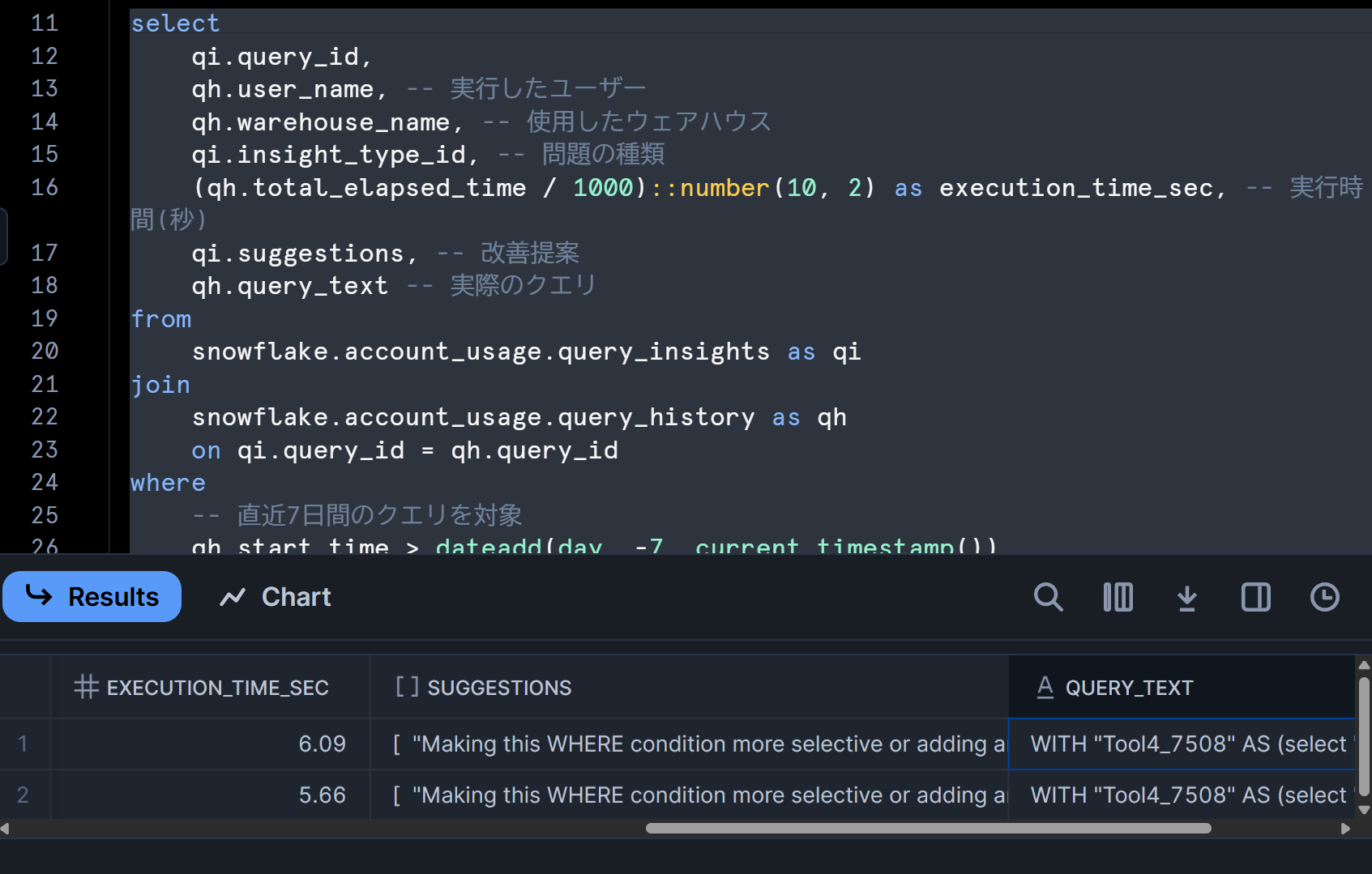Click the scroll left arrow of results
The height and width of the screenshot is (874, 1372).
pos(5,829)
